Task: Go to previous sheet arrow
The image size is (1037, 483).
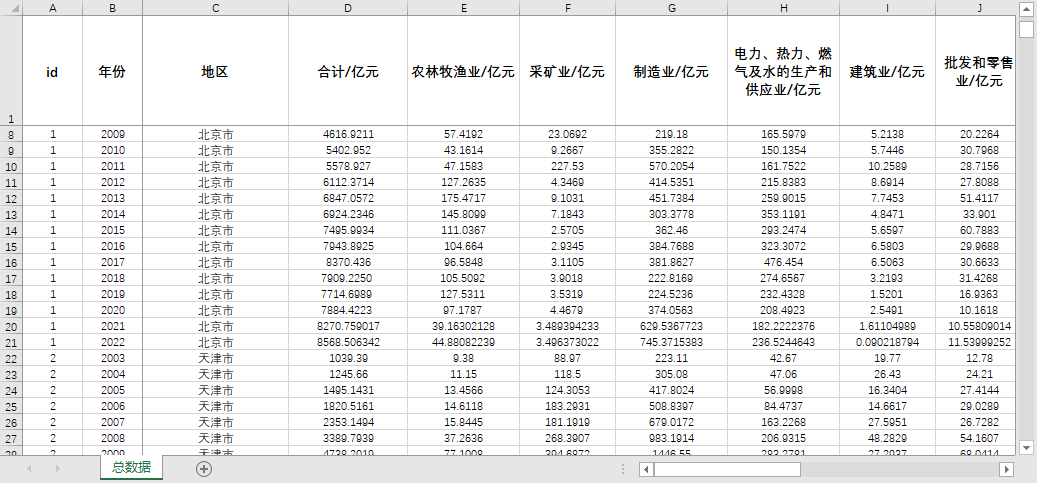Action: pyautogui.click(x=29, y=468)
